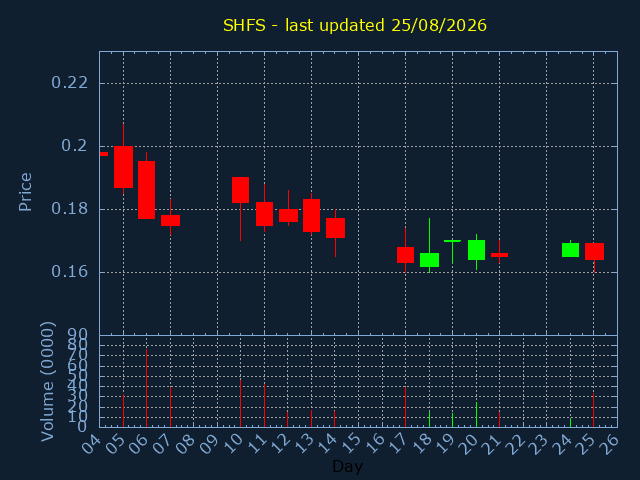Click the day 04 x-axis label
Screen dimensions: 640x480
(91, 444)
